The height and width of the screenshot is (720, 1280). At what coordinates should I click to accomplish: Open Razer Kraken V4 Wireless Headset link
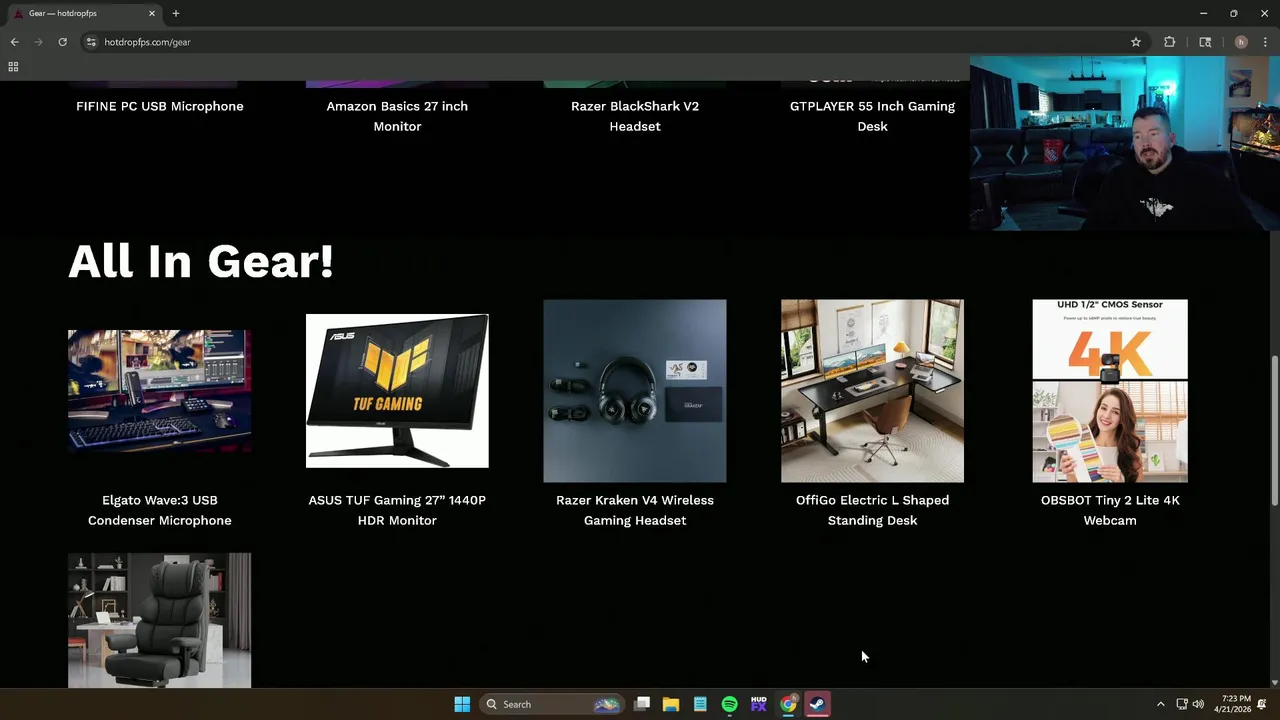(635, 510)
